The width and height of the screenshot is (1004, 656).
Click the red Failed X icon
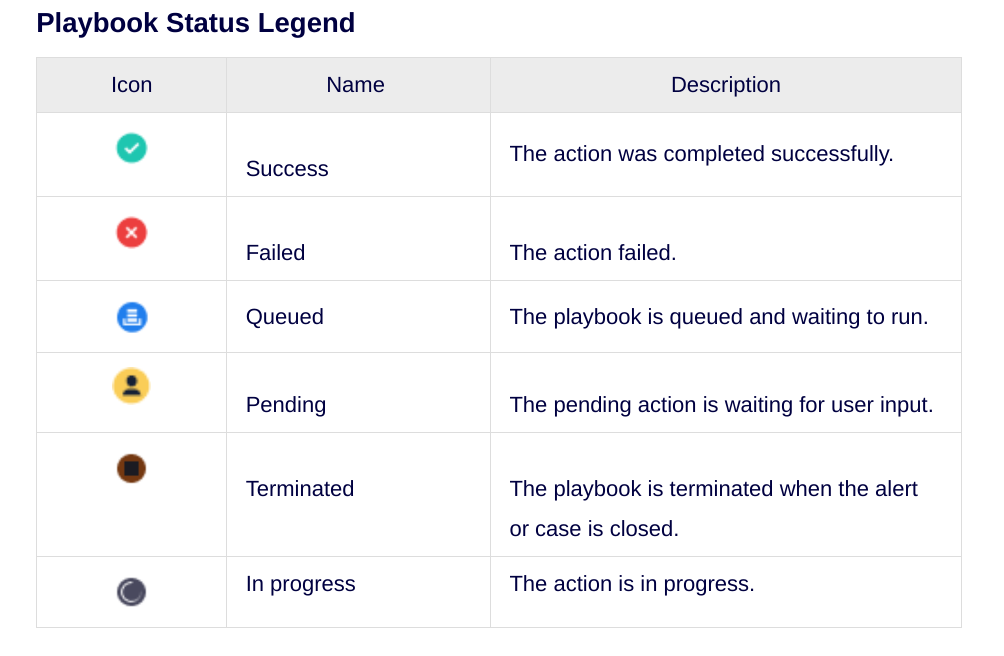tap(131, 233)
